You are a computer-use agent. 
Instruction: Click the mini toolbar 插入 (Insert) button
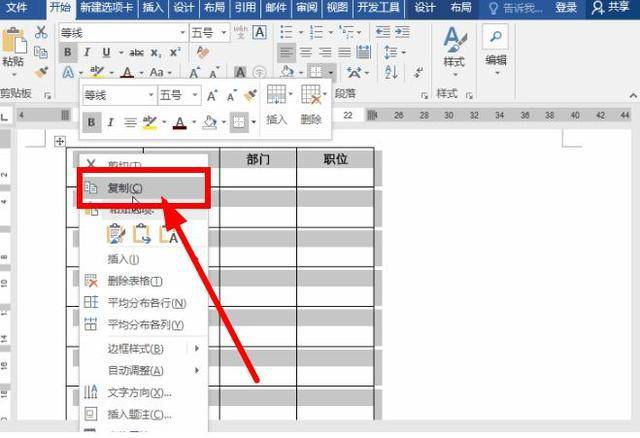[278, 105]
